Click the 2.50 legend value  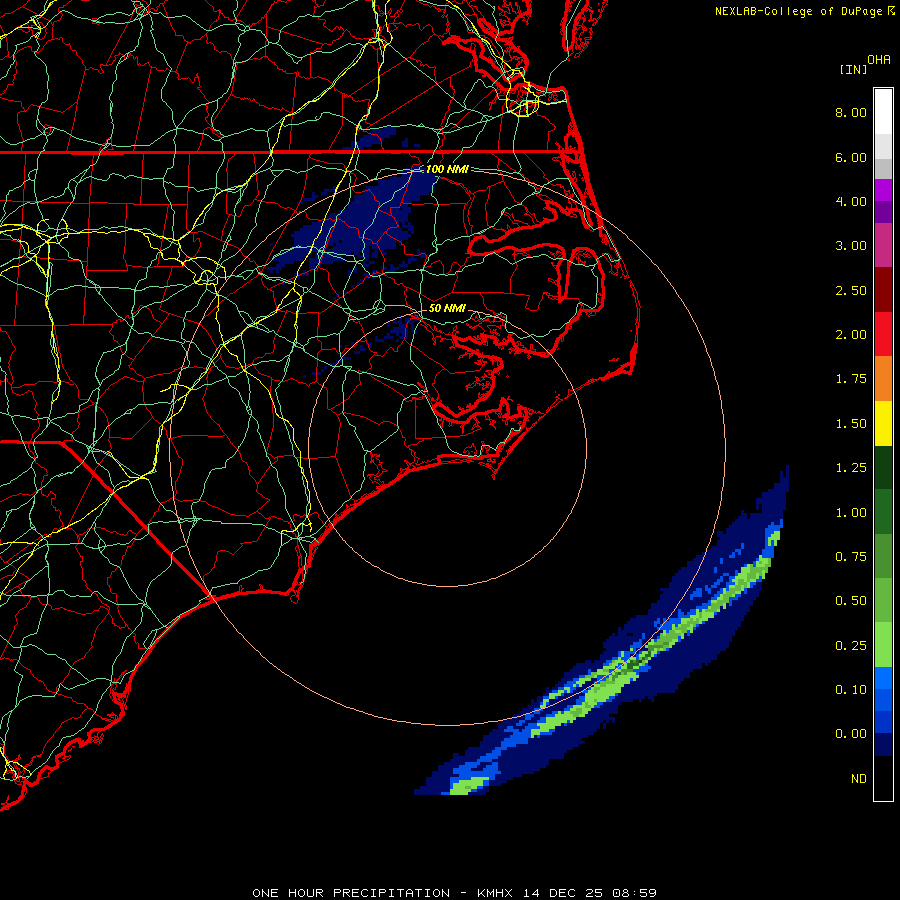point(851,290)
